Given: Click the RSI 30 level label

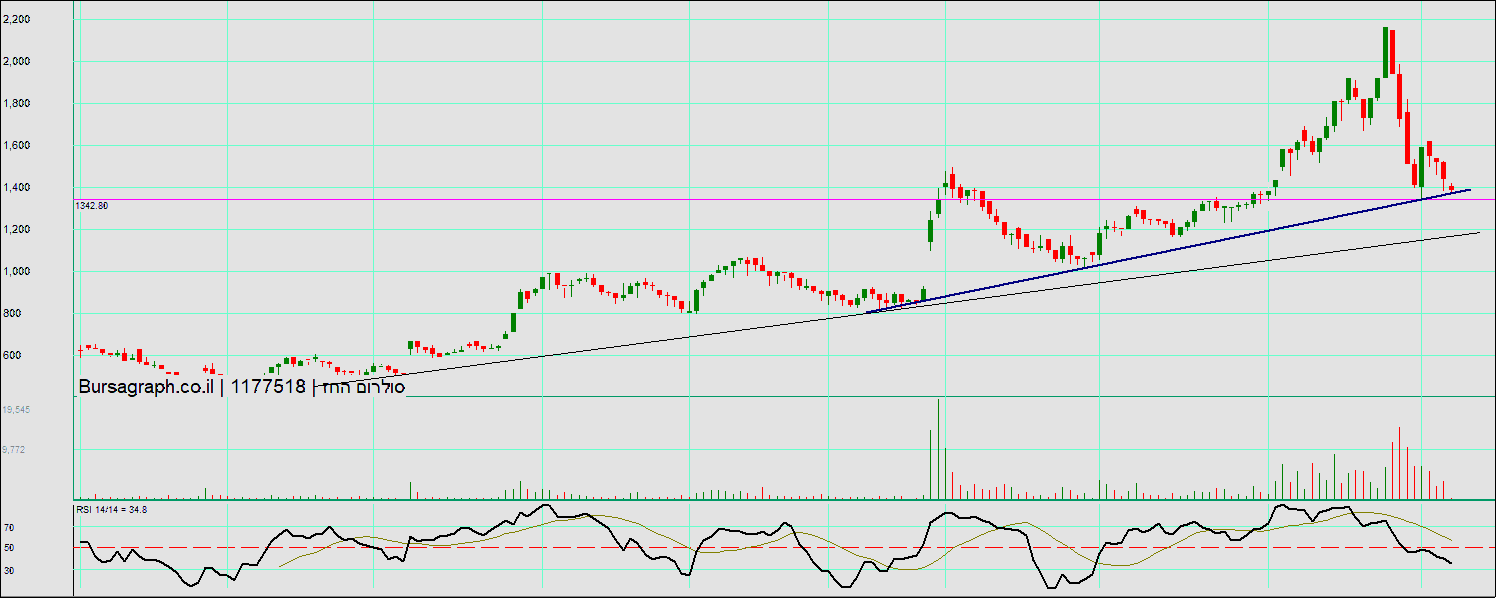Looking at the screenshot, I should tap(8, 570).
